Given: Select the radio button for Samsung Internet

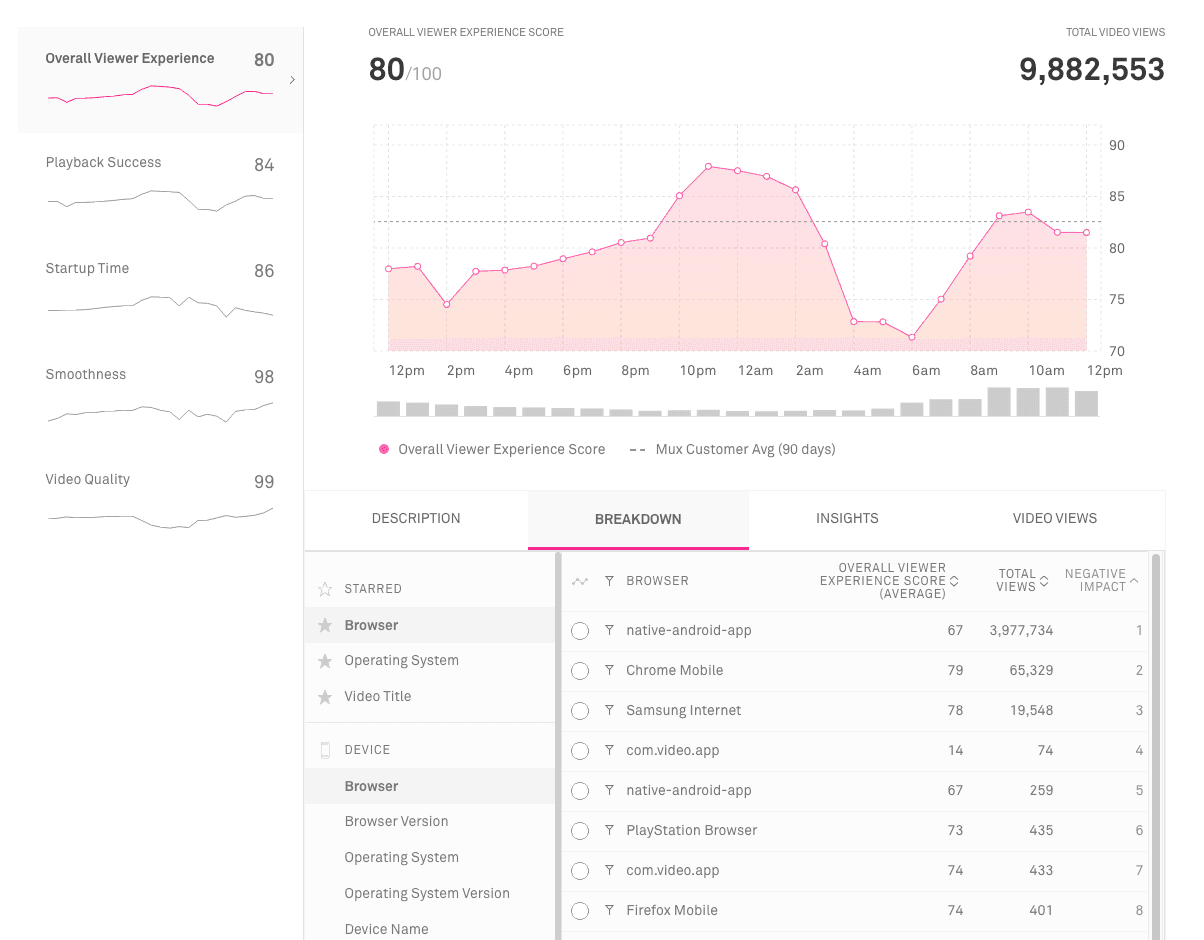Looking at the screenshot, I should pos(580,711).
